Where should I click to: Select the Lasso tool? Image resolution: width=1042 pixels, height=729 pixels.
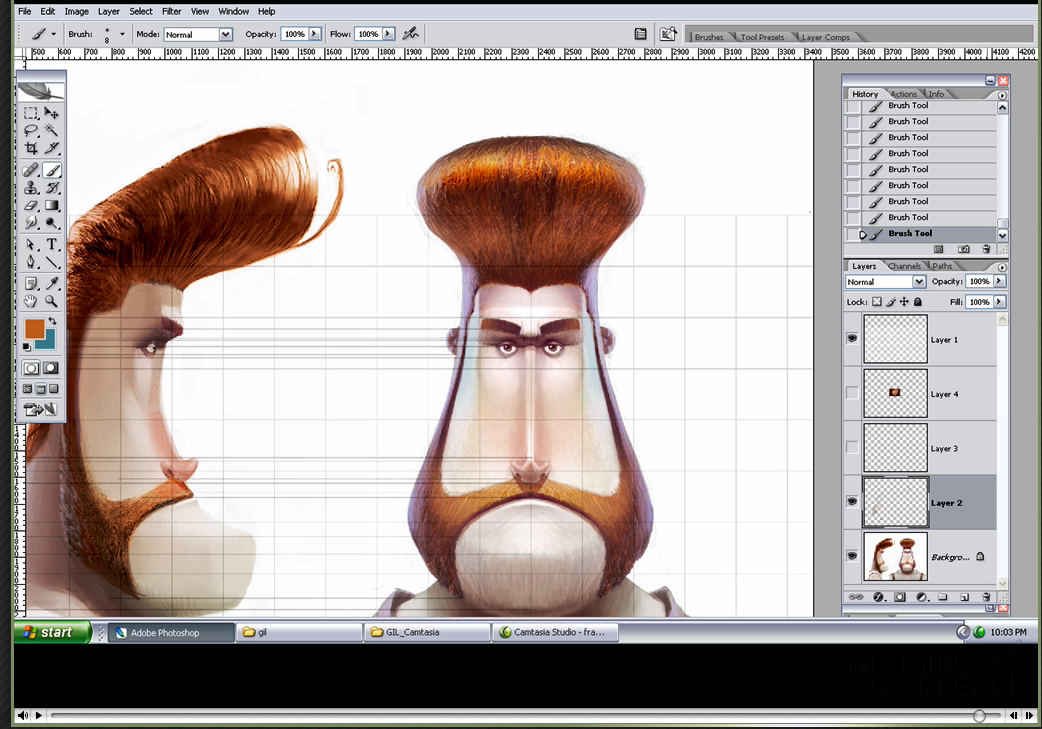pyautogui.click(x=30, y=130)
